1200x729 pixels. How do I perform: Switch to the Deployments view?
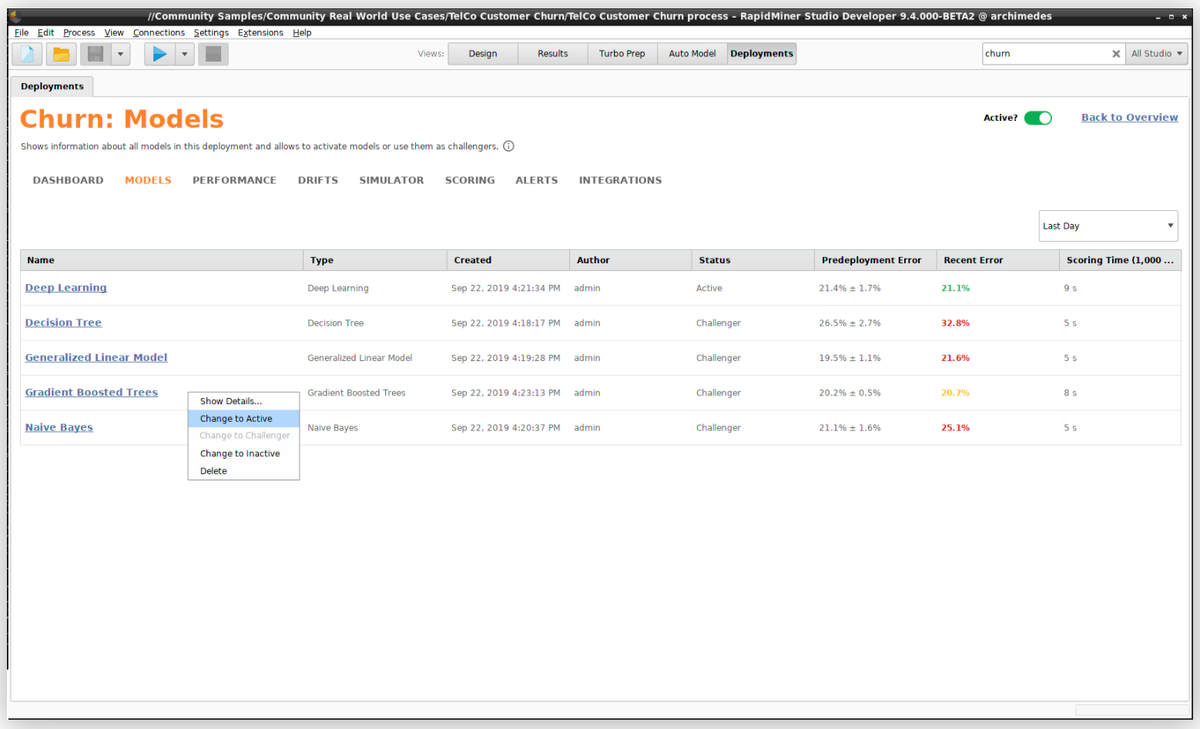pyautogui.click(x=762, y=54)
